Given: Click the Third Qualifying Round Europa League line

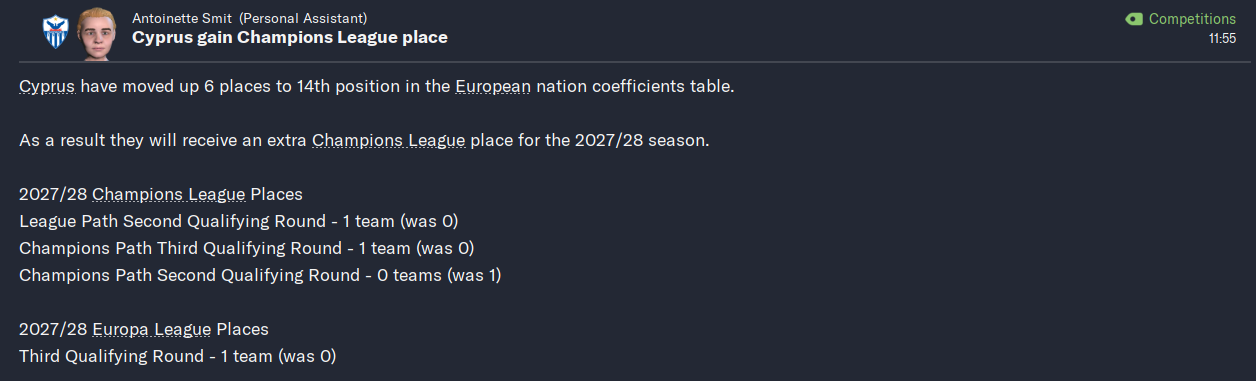Looking at the screenshot, I should click(x=178, y=356).
